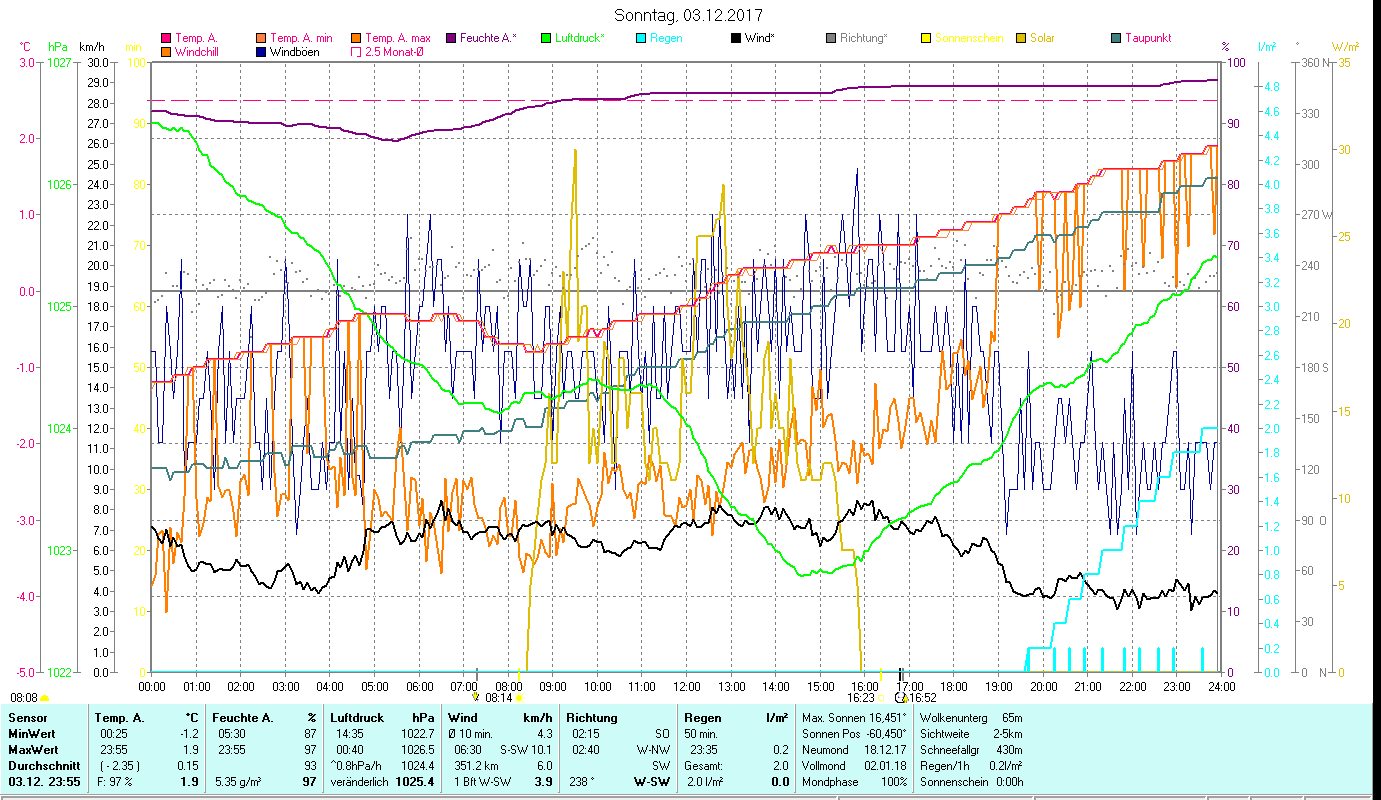The width and height of the screenshot is (1381, 800).
Task: Click the orange Windchill legend swatch
Action: point(166,51)
